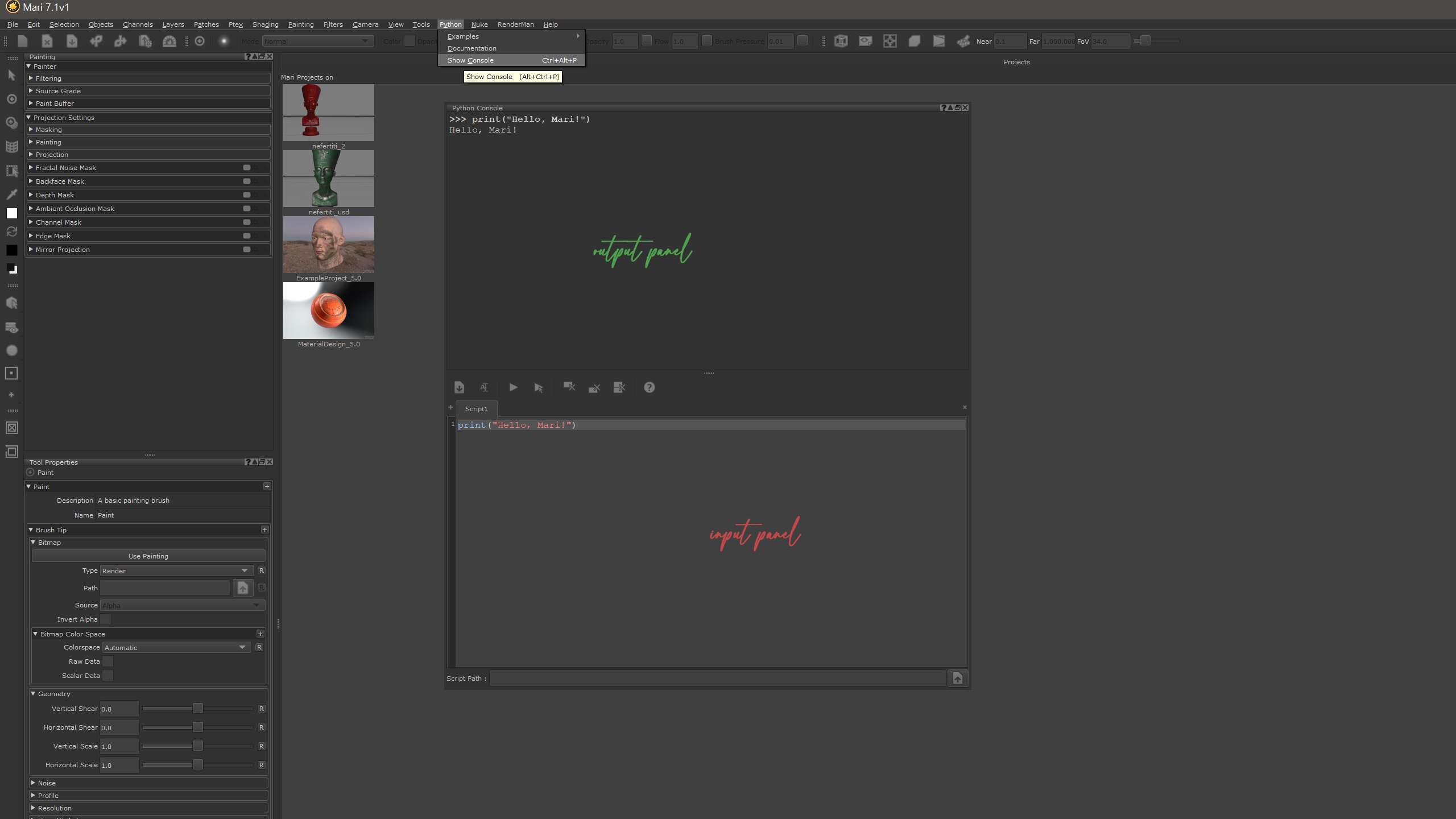Screen dimensions: 1456x819
Task: Open the Shading menu
Action: pos(265,24)
